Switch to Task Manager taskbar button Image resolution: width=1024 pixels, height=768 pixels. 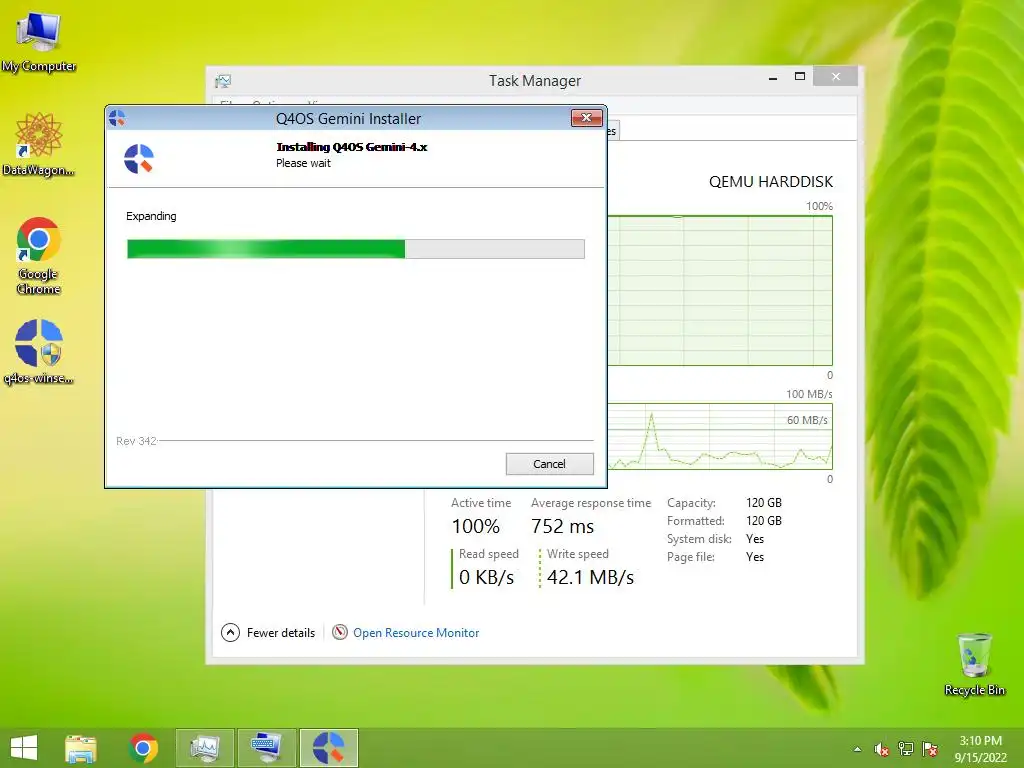pyautogui.click(x=204, y=748)
